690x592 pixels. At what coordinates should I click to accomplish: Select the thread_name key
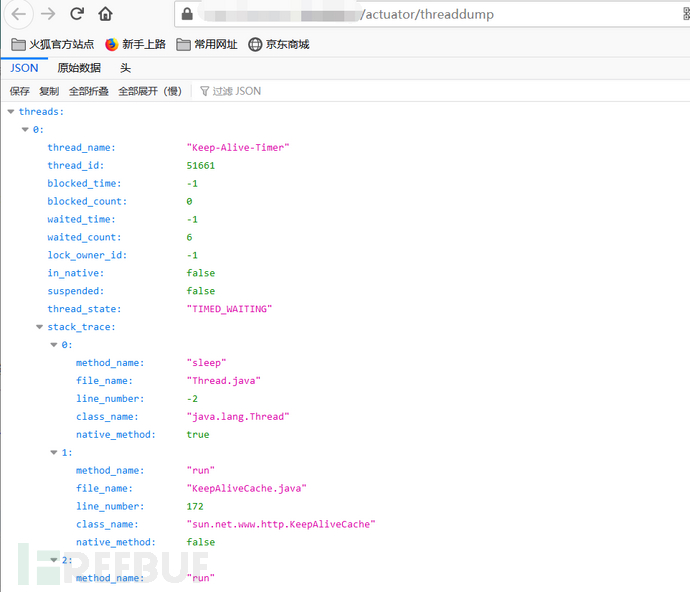click(x=81, y=148)
